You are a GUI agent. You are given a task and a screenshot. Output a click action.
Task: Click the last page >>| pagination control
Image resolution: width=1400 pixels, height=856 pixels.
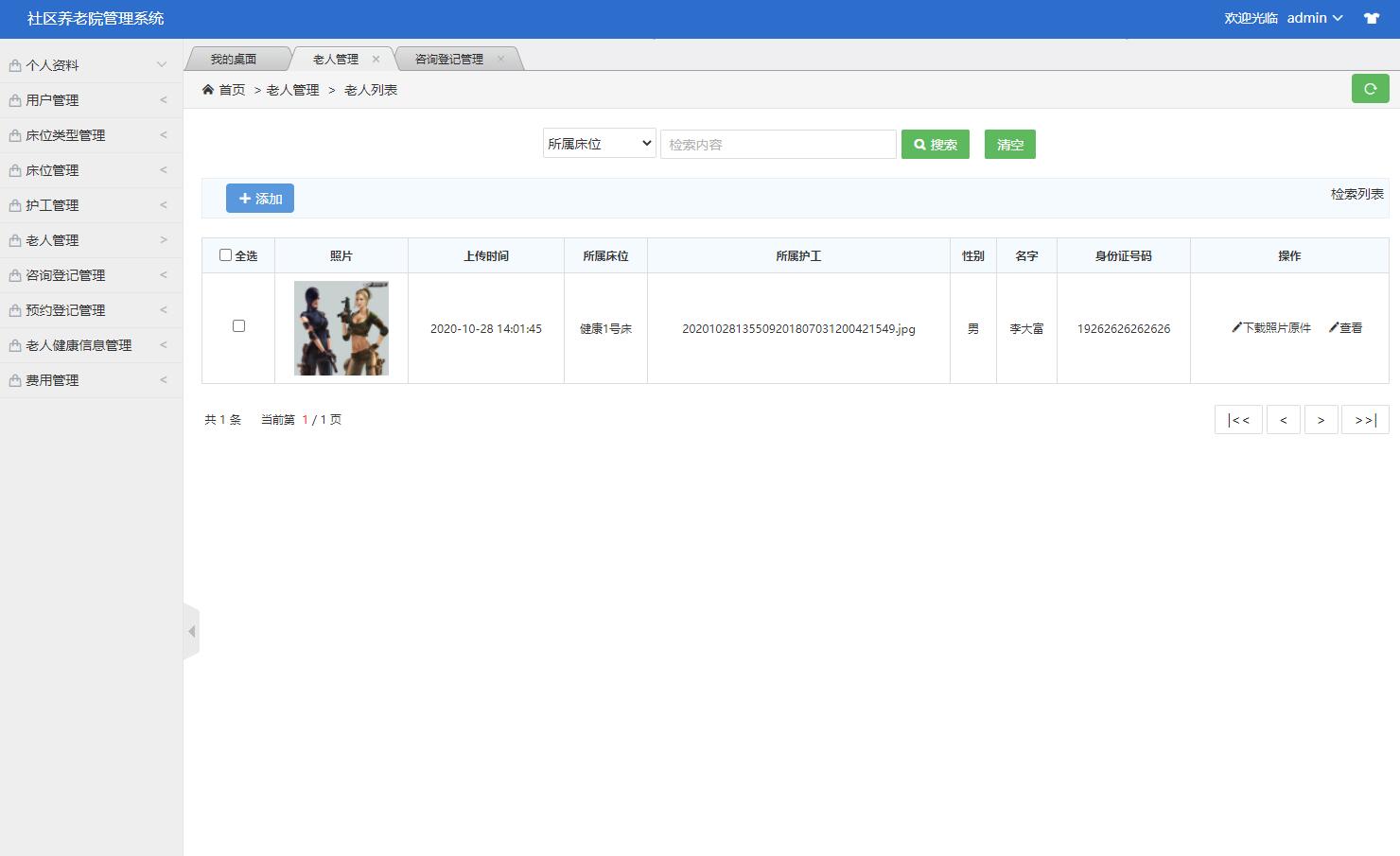pos(1365,419)
